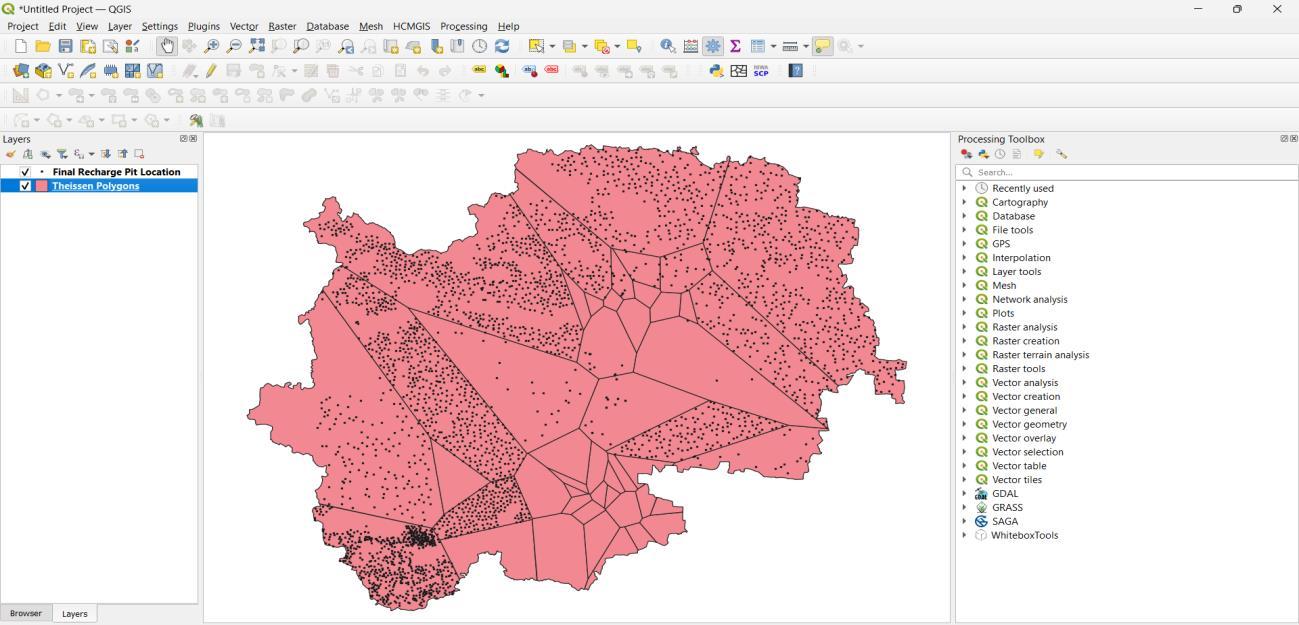
Task: Activate the Identify Features tool
Action: pos(667,46)
